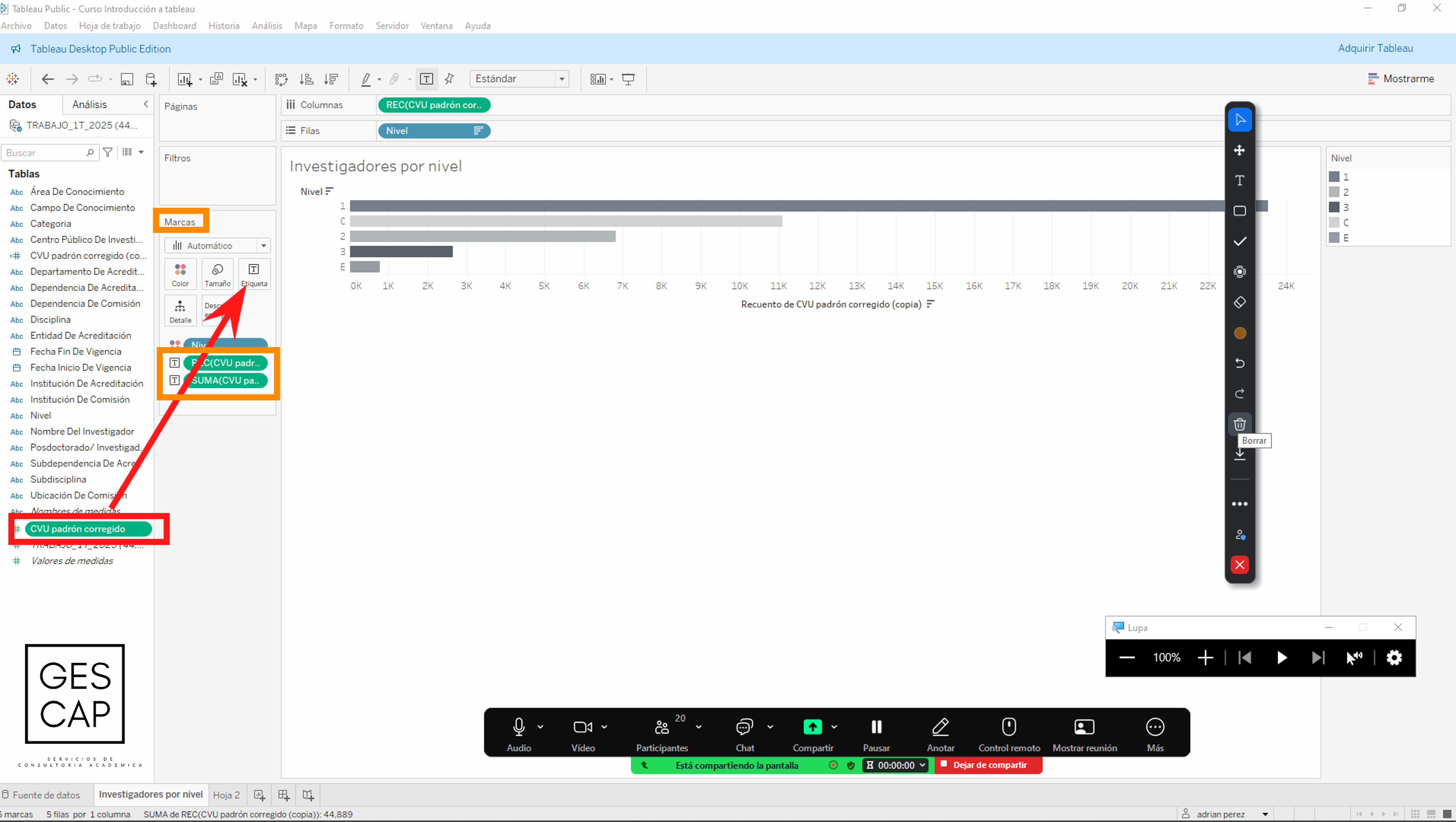Click the Color marks card button
This screenshot has width=1456, height=822.
(x=180, y=274)
